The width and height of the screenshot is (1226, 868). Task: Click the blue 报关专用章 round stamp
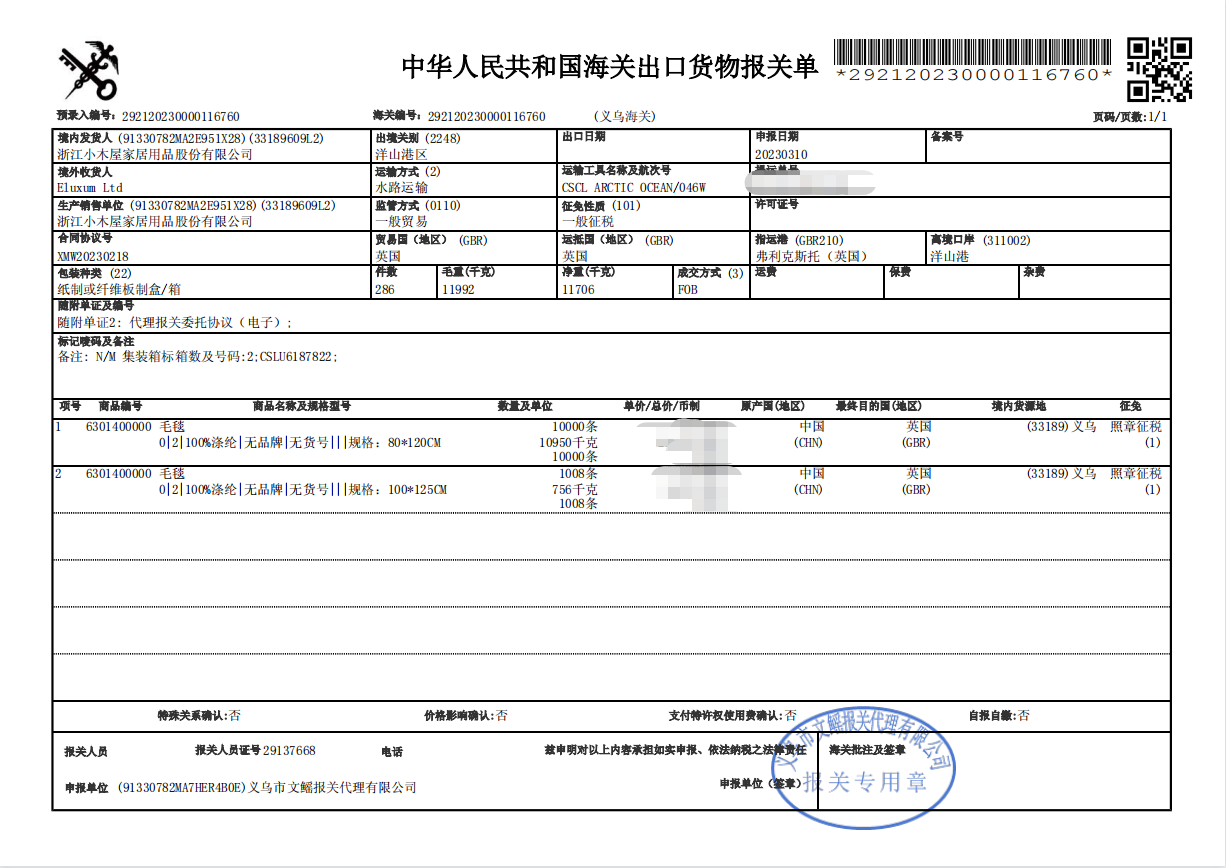[866, 768]
